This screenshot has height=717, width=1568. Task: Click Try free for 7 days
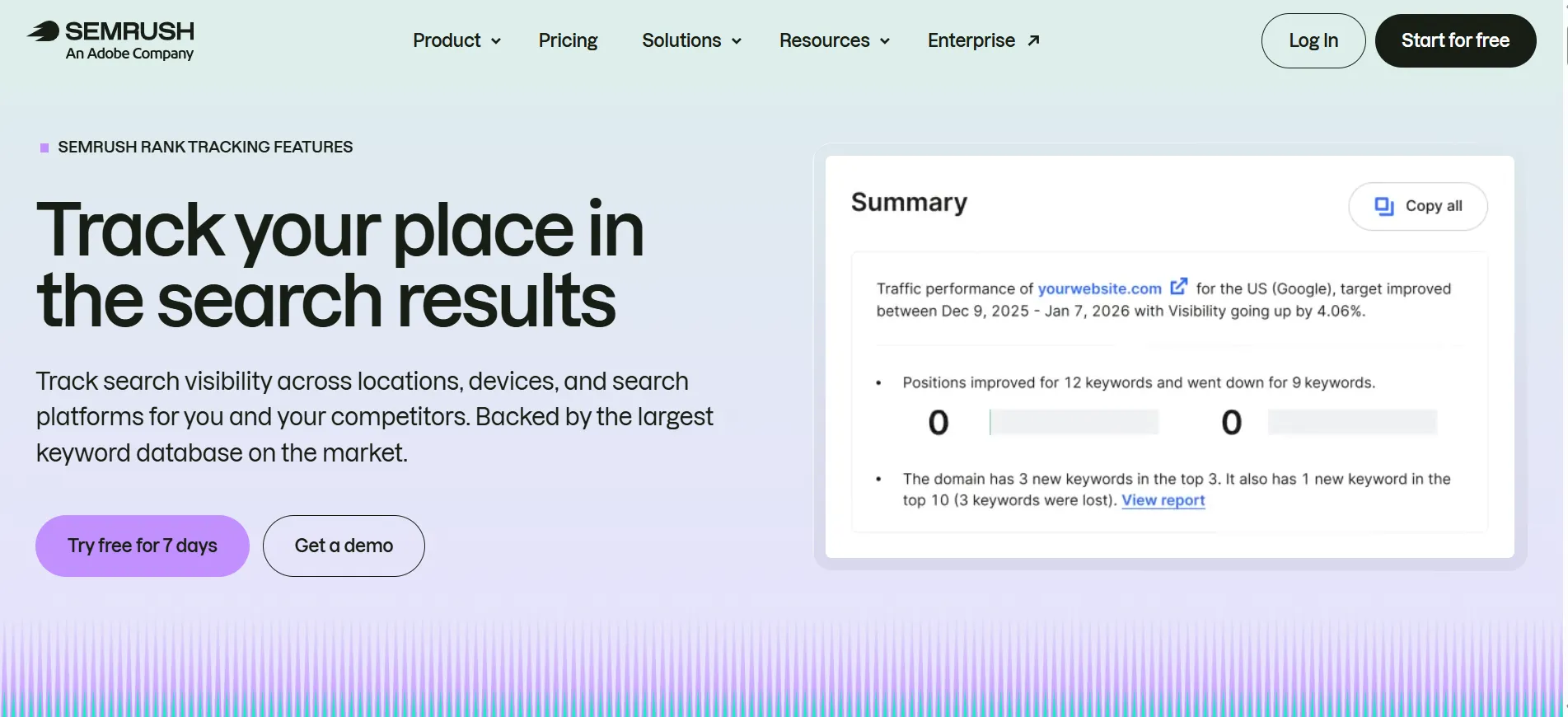[143, 546]
